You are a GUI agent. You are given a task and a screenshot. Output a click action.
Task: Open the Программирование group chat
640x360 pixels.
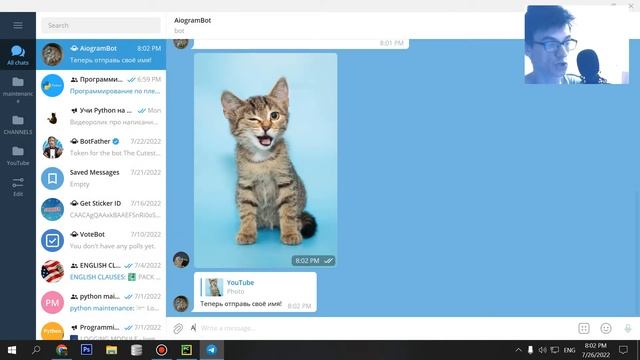point(101,85)
